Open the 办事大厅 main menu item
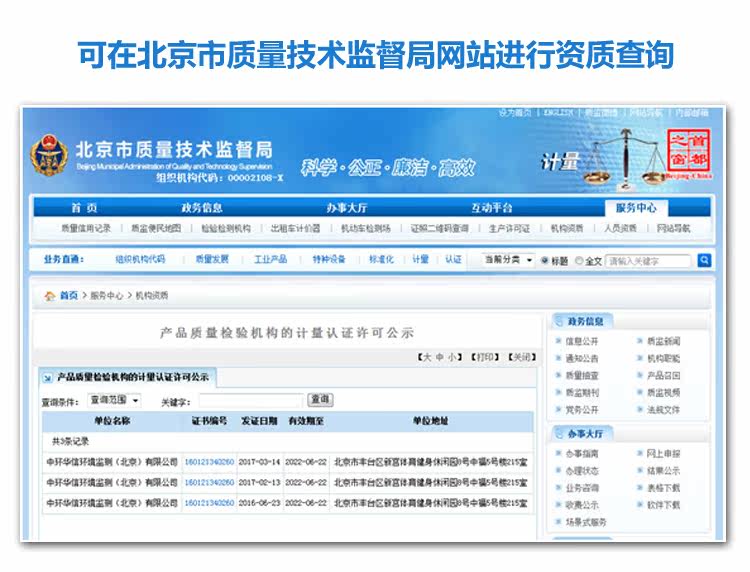Screen dimensions: 750x572 (346, 208)
